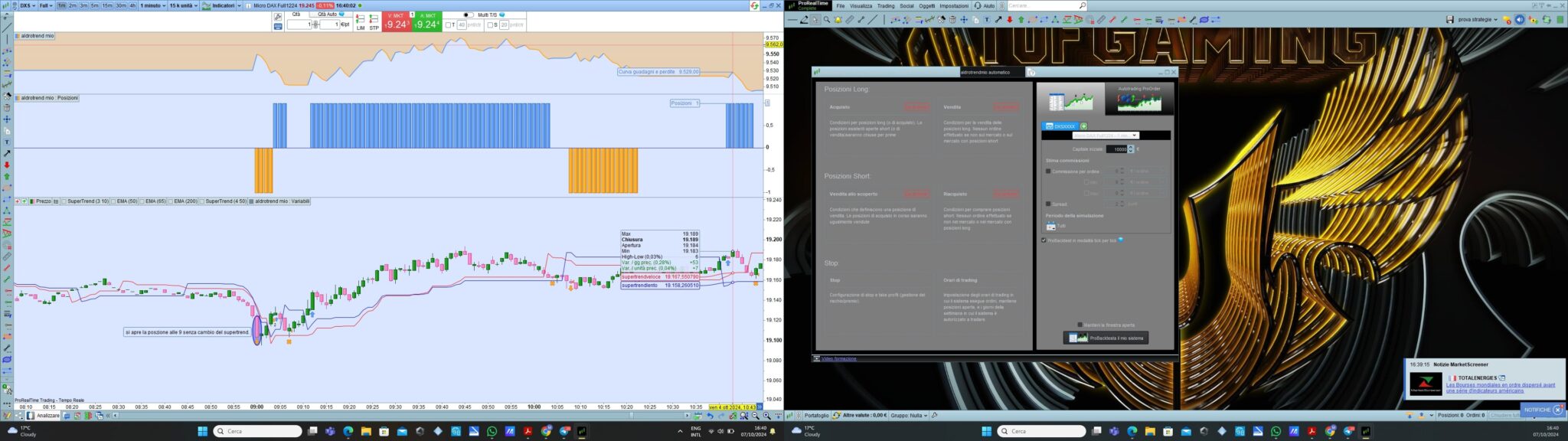Select the text T drawing tool
This screenshot has height=441, width=1568.
coord(987,20)
